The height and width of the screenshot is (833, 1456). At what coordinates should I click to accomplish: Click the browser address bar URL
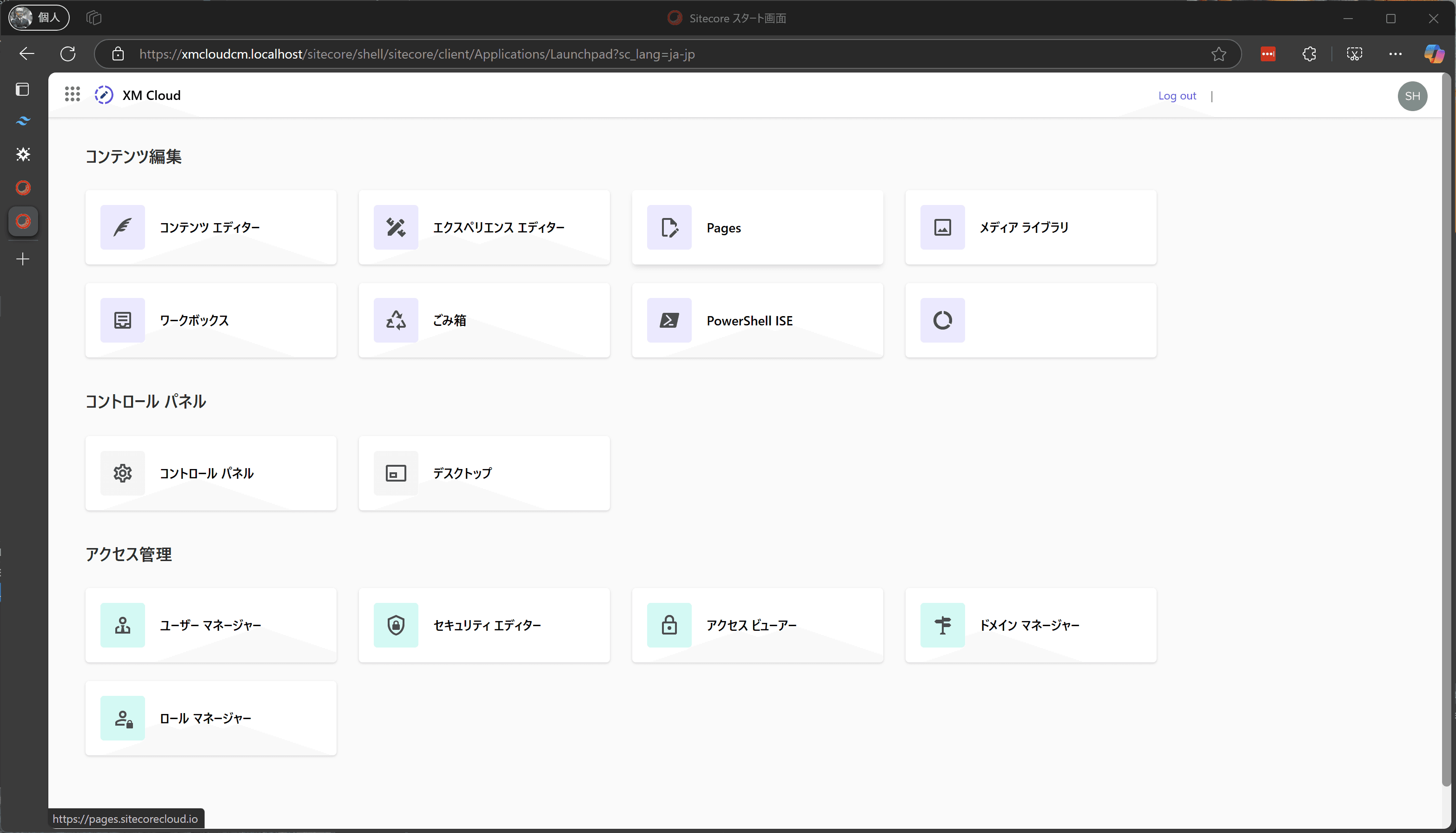(x=417, y=54)
